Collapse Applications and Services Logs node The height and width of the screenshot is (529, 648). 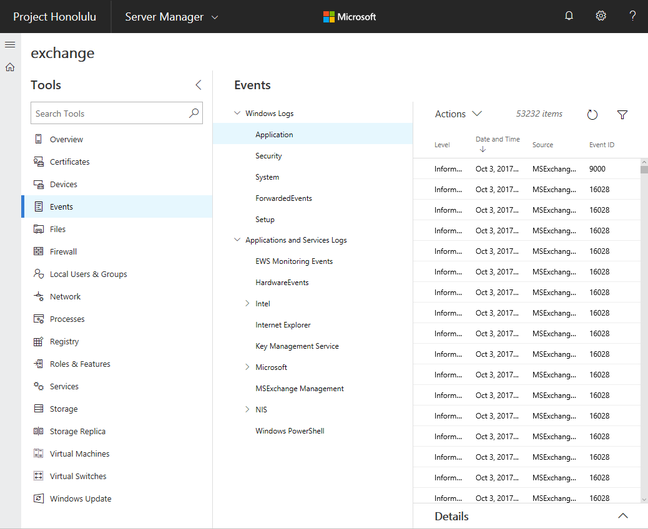click(237, 240)
